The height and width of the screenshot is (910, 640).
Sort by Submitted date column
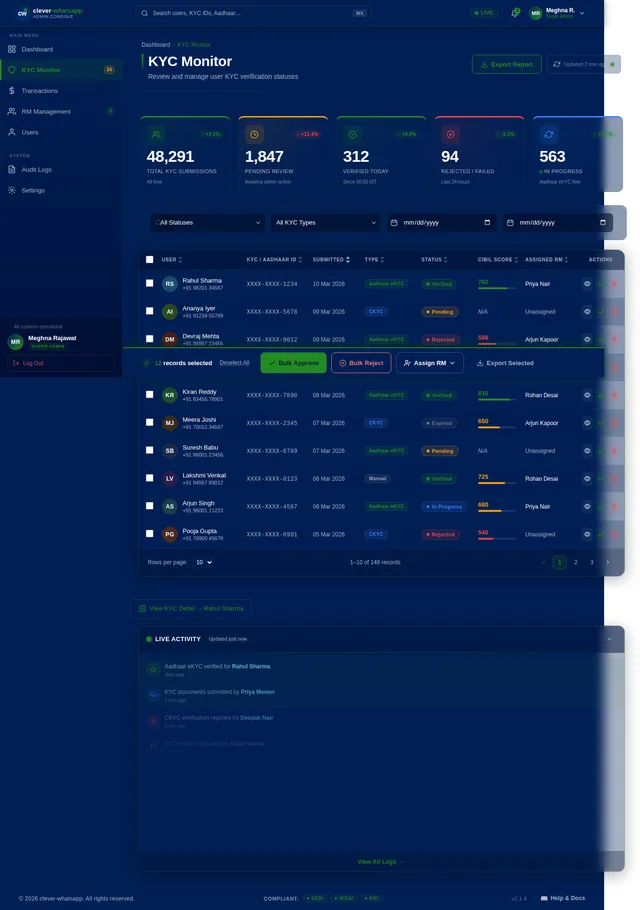pyautogui.click(x=331, y=259)
